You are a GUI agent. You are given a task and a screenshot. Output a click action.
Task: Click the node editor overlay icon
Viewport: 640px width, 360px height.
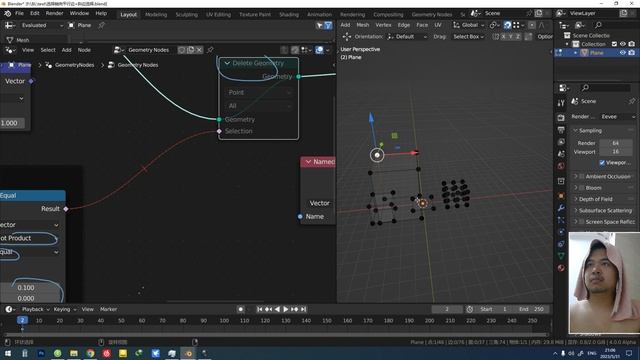(320, 50)
